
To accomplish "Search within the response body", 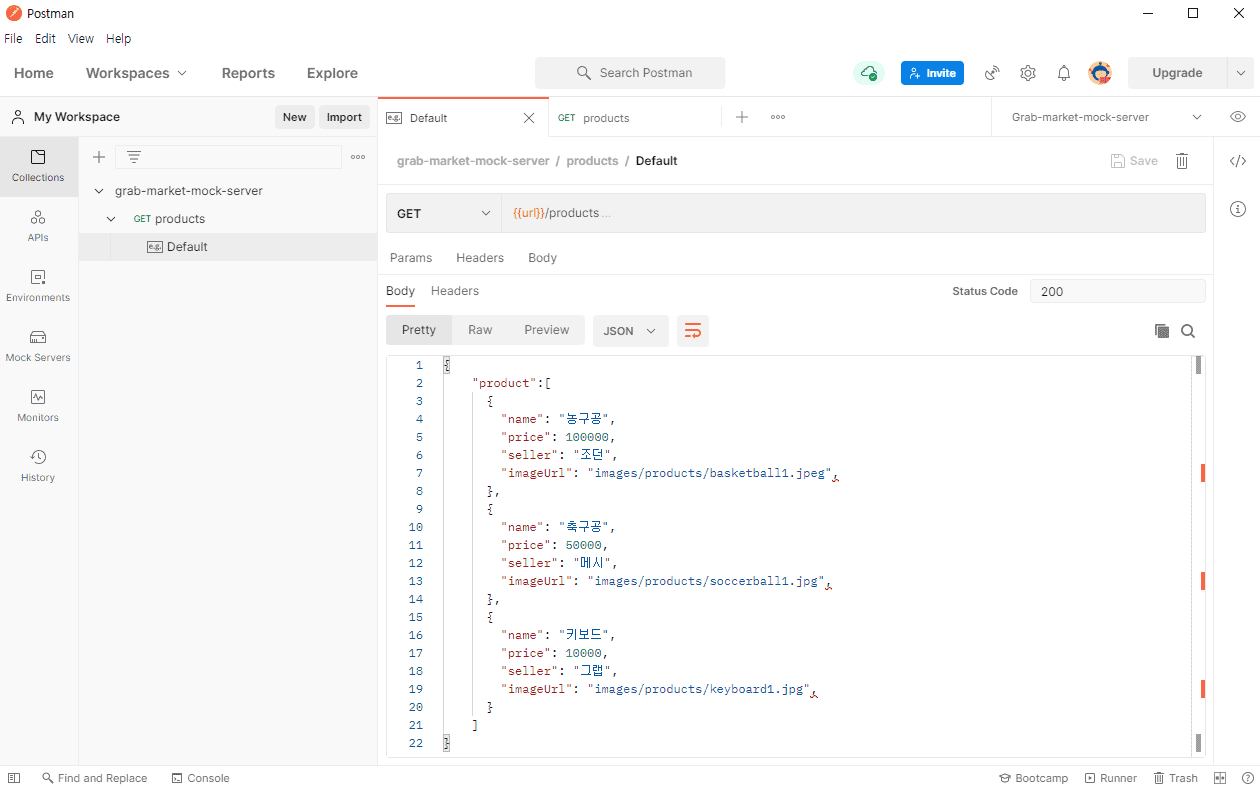I will point(1188,331).
